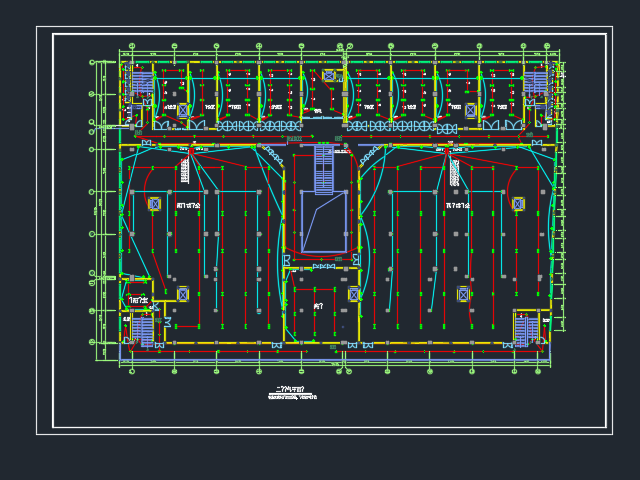640x480 pixels.
Task: Select the last grid axis bubble at bottom-right
Action: click(x=537, y=372)
